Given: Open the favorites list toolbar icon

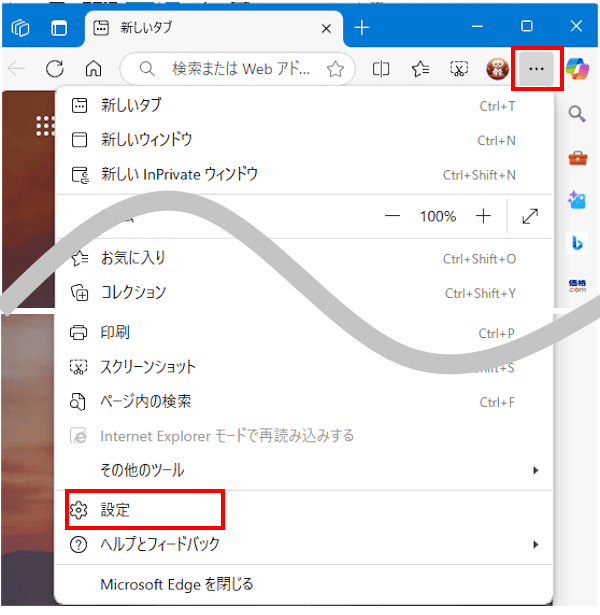Looking at the screenshot, I should pyautogui.click(x=420, y=69).
